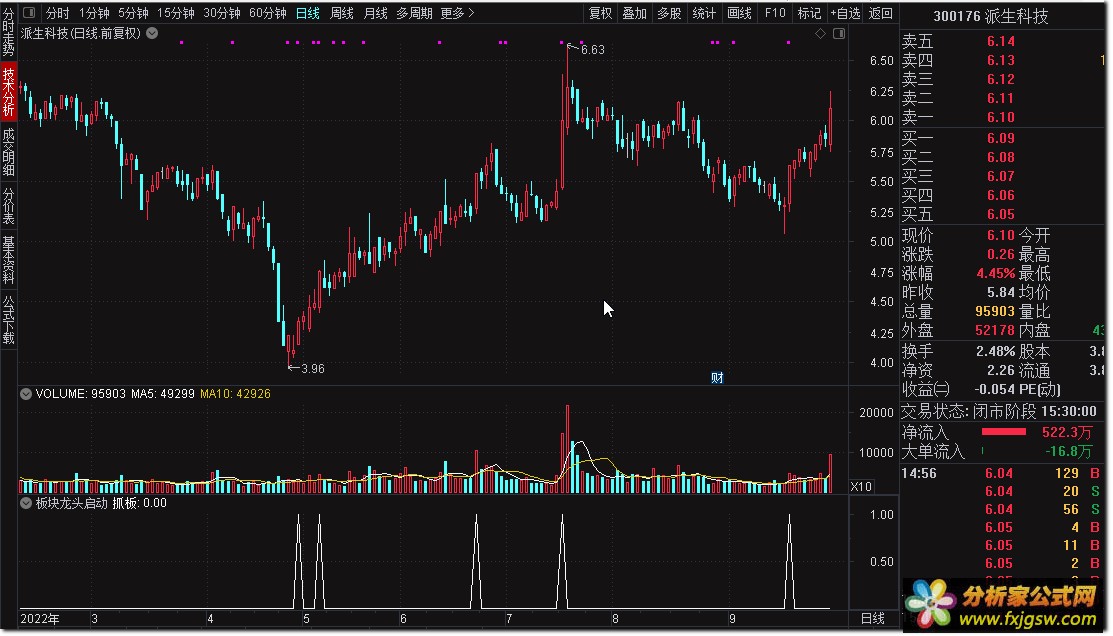The height and width of the screenshot is (636, 1113).
Task: Activate the 画线 drawing tool
Action: (x=740, y=13)
